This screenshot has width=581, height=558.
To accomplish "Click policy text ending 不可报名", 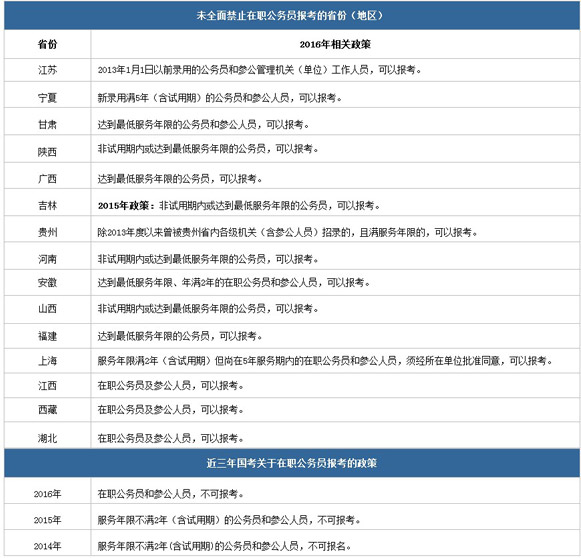I will click(x=224, y=546).
